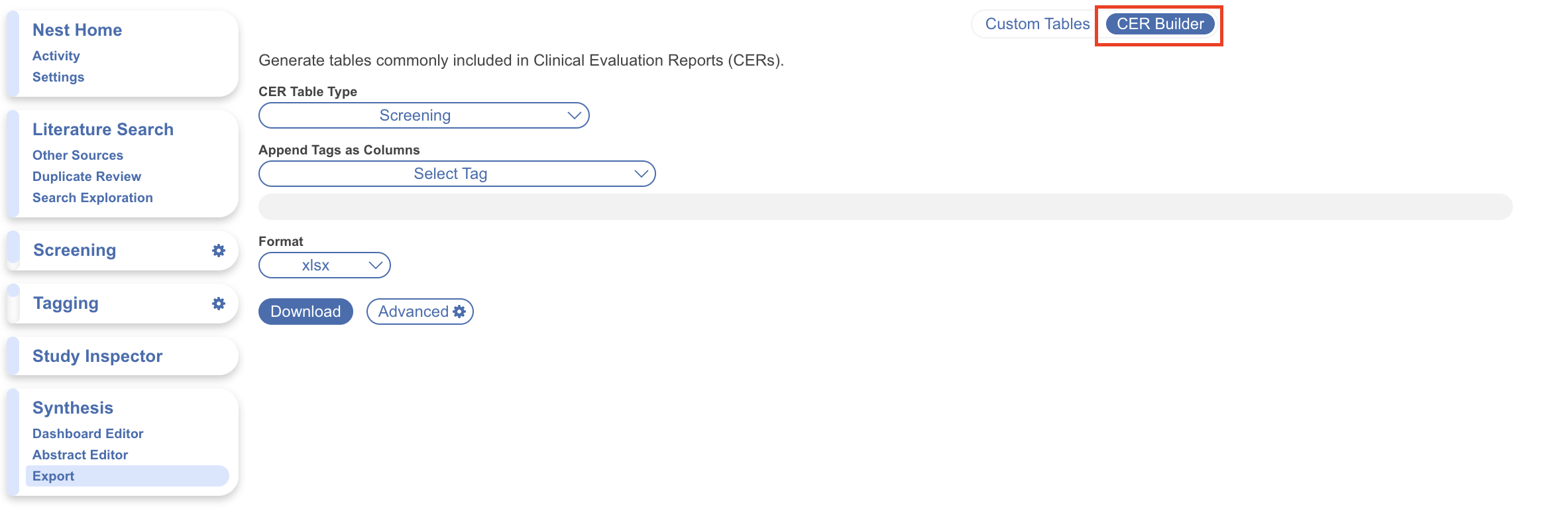Change the xlsx format dropdown
The height and width of the screenshot is (517, 1568).
click(324, 265)
